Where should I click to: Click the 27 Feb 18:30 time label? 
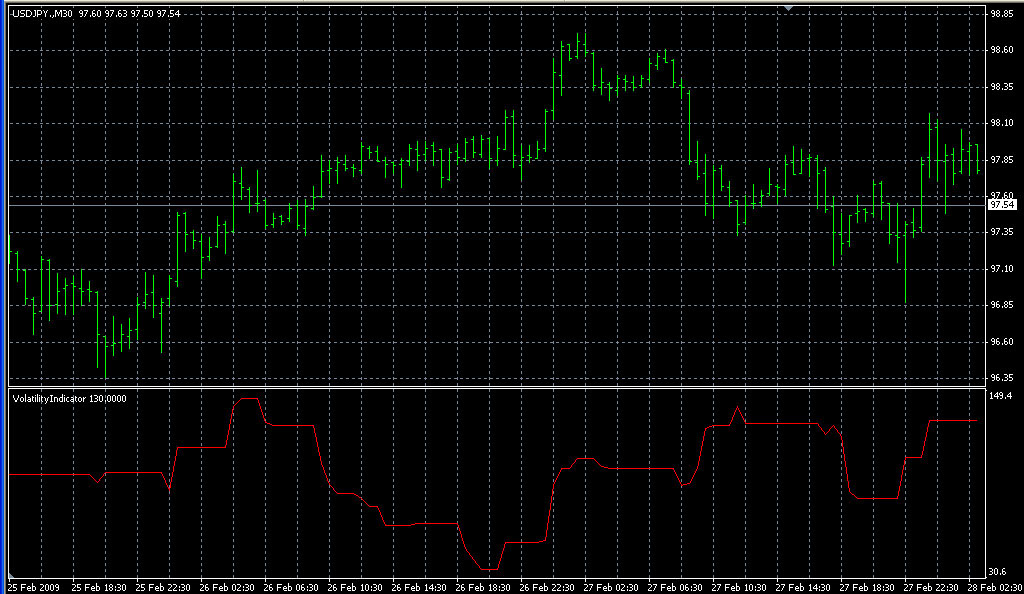click(x=867, y=587)
